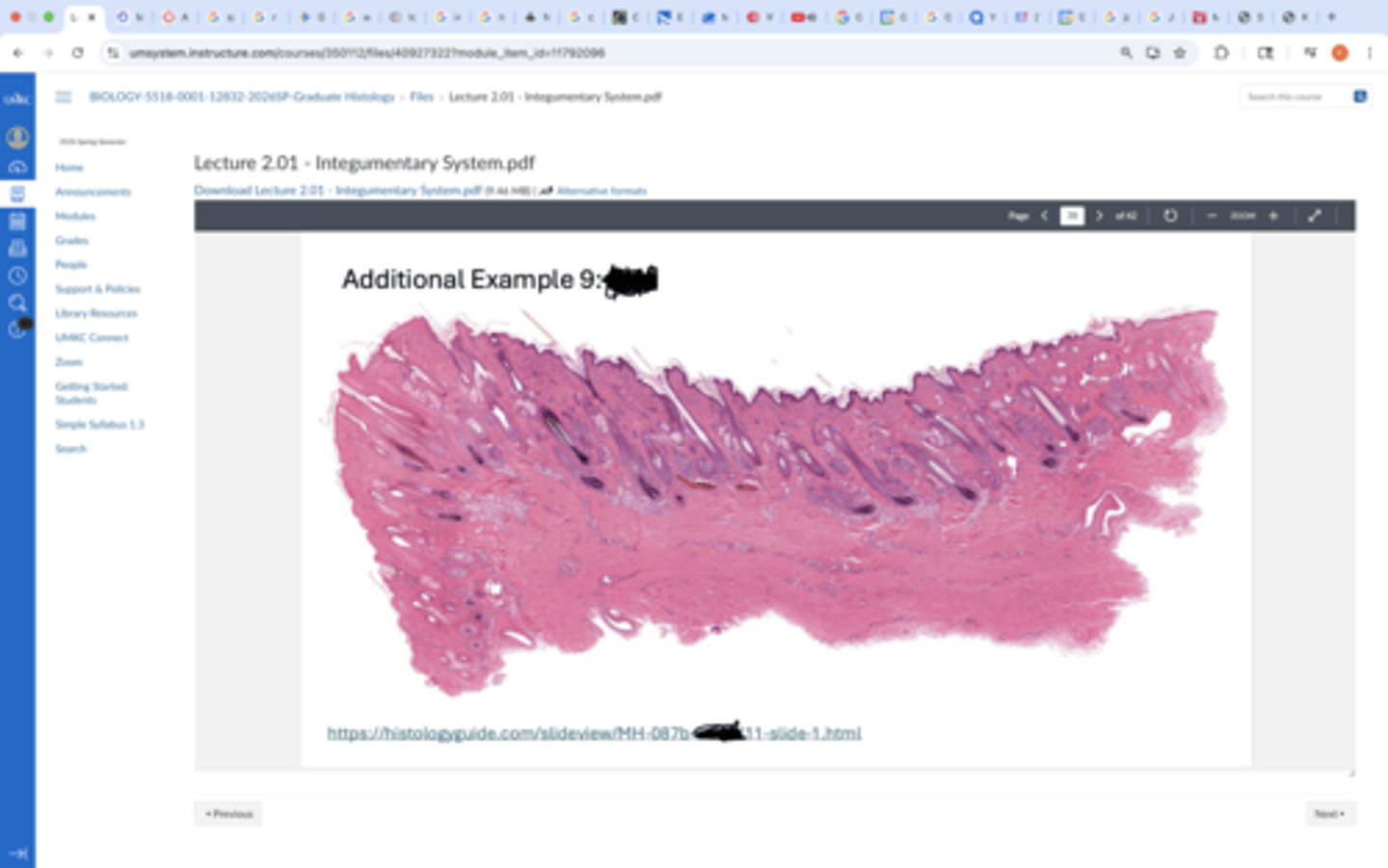The image size is (1388, 868).
Task: Open the Courses icon in global navigation
Action: click(x=17, y=194)
